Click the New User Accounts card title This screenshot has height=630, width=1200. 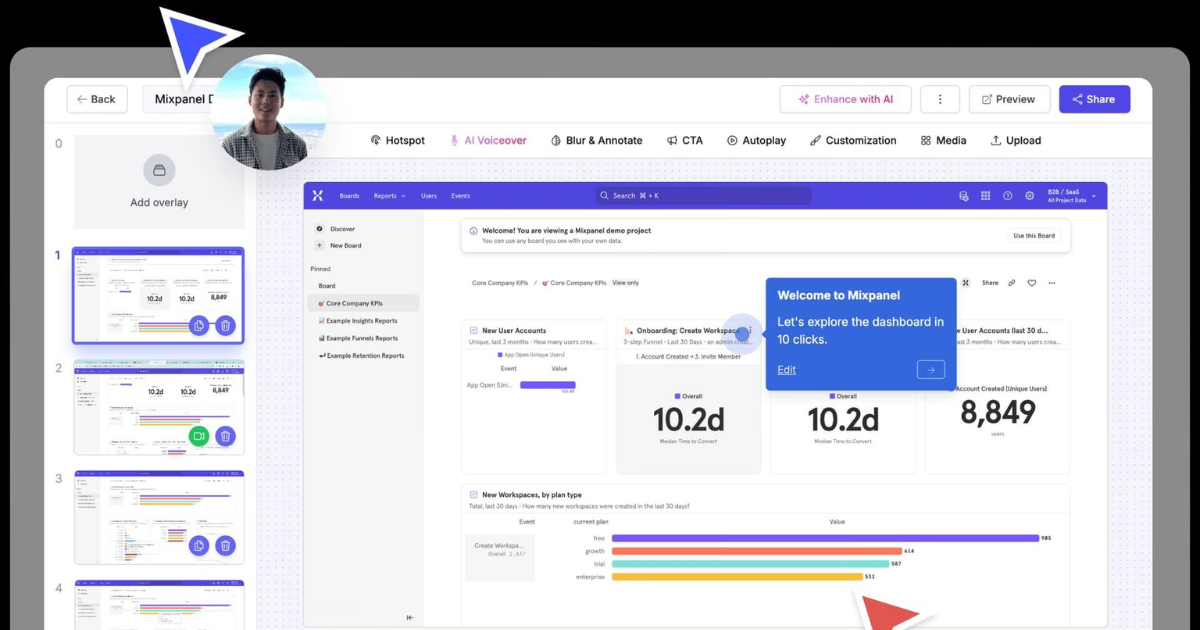514,330
